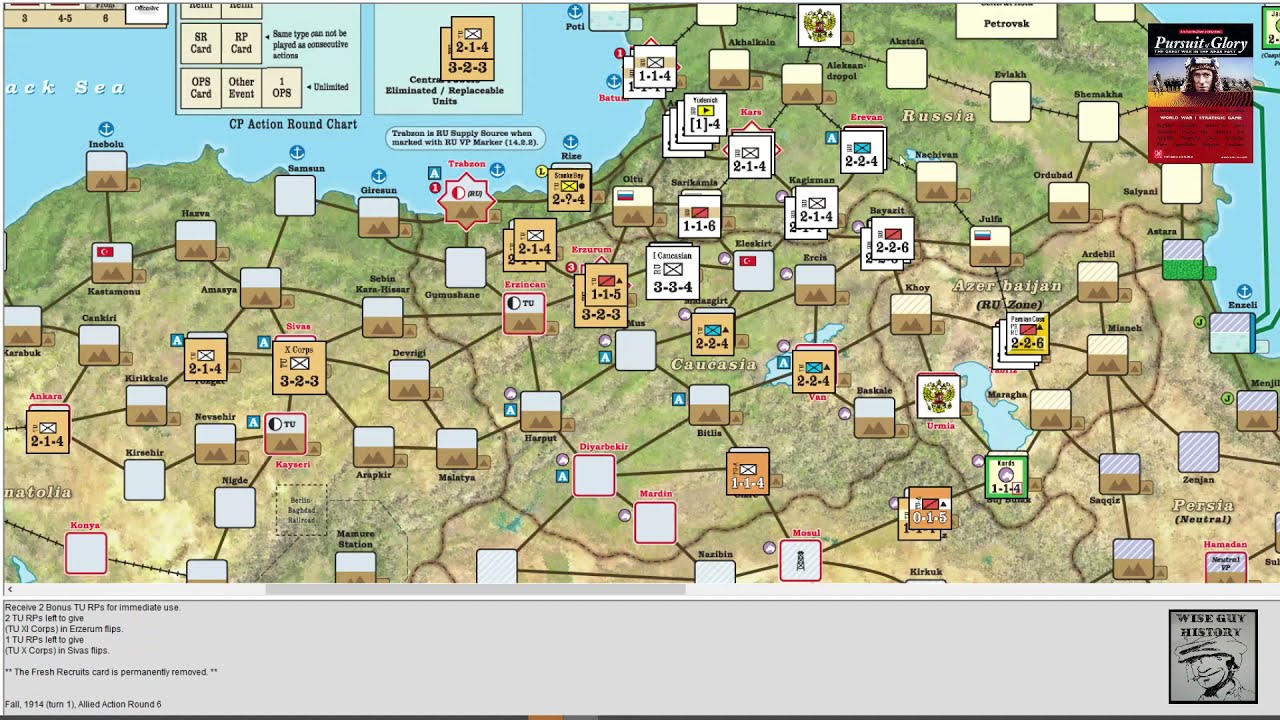
Task: Click the OPS Card box on the chart
Action: [201, 87]
